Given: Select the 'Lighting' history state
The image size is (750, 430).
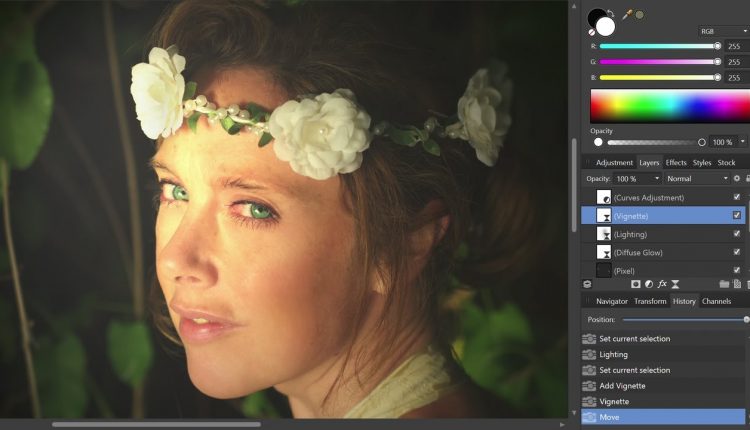Looking at the screenshot, I should coord(665,354).
